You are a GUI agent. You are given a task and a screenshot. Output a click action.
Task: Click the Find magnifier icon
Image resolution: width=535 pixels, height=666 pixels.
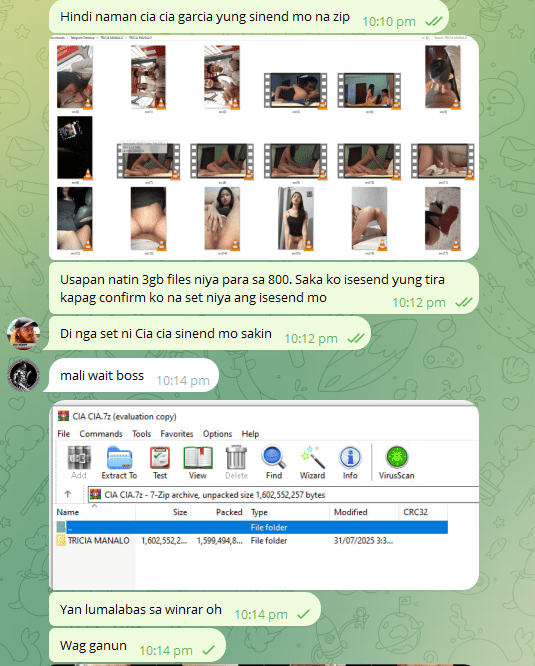[x=274, y=458]
